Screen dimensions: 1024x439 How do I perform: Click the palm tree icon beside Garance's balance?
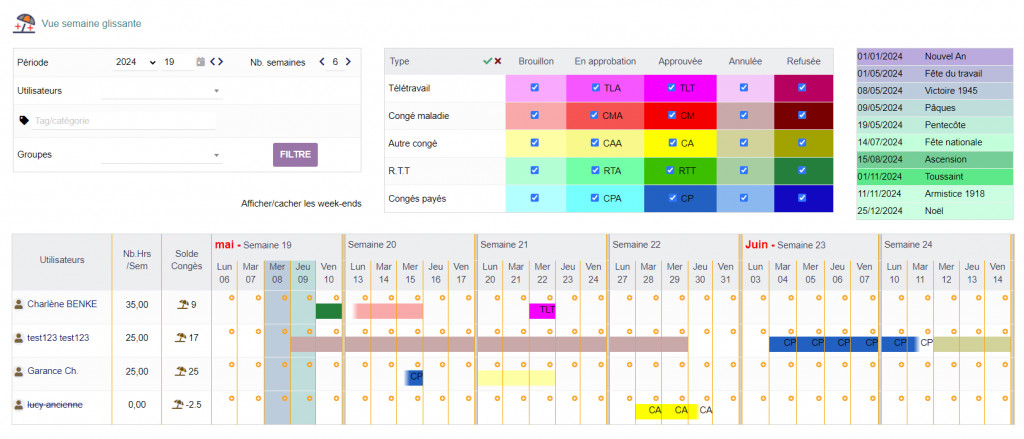(181, 372)
